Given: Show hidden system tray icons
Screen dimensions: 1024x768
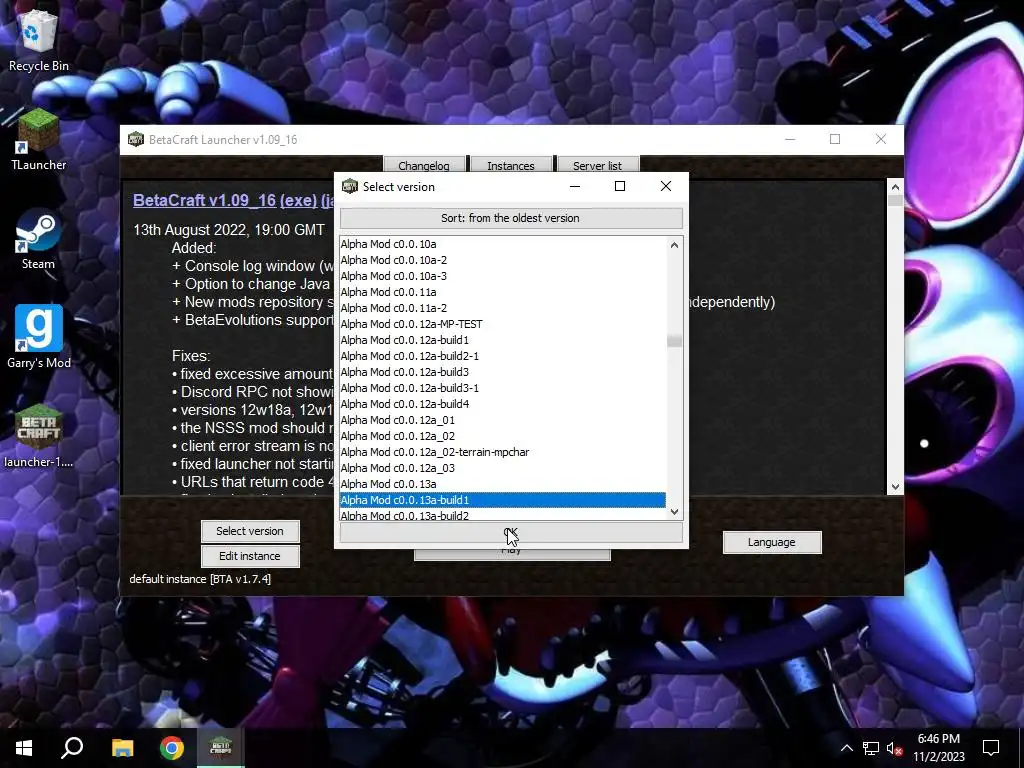Looking at the screenshot, I should [x=846, y=748].
